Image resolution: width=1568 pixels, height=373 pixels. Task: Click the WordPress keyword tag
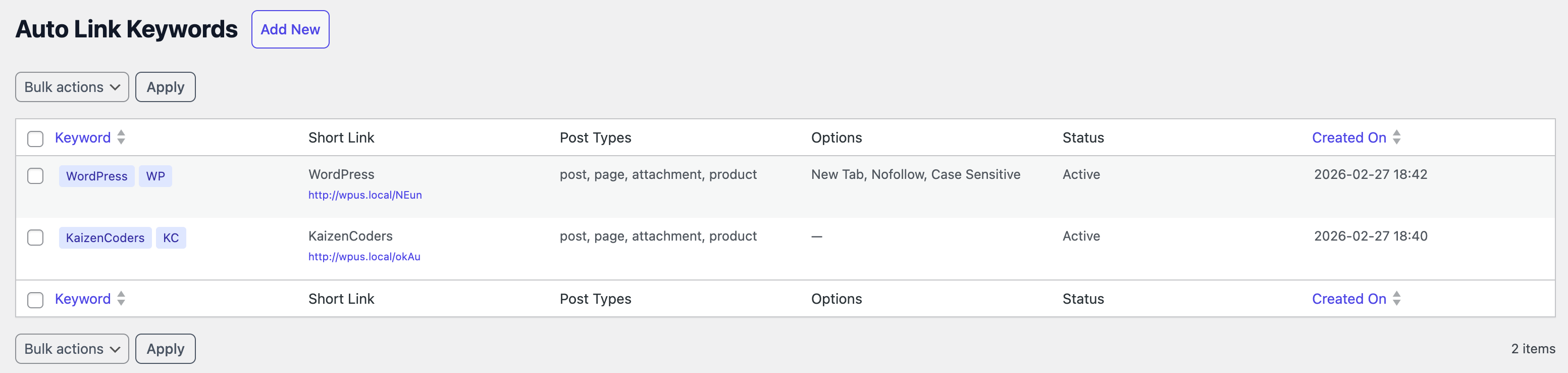pos(97,176)
